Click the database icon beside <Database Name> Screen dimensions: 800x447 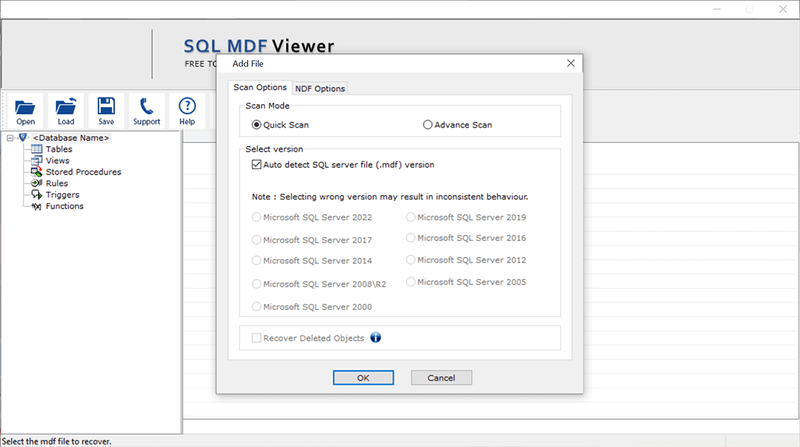(23, 138)
